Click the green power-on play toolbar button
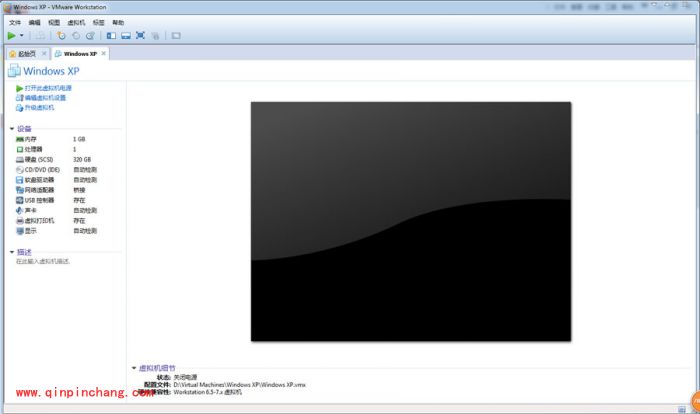The image size is (700, 414). tap(12, 36)
